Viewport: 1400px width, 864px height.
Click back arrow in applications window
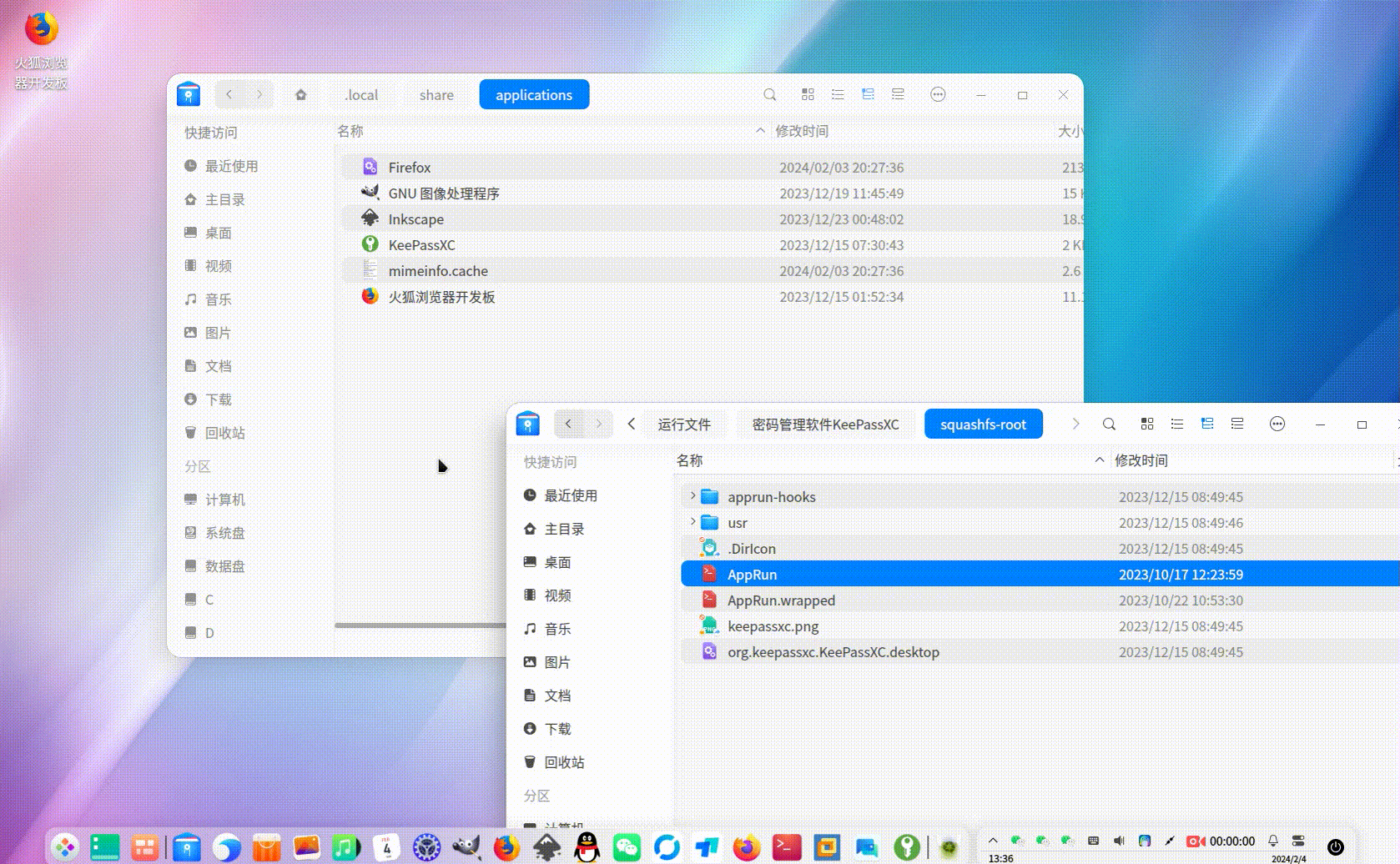229,95
